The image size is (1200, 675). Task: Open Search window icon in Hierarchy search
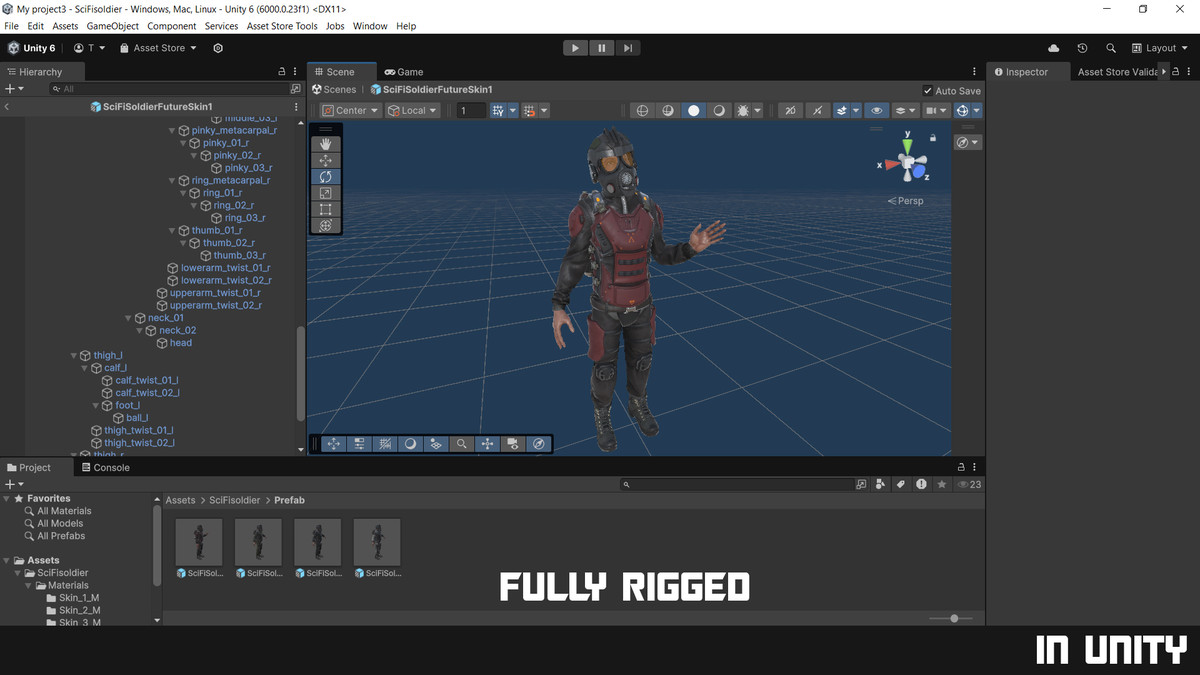point(295,89)
